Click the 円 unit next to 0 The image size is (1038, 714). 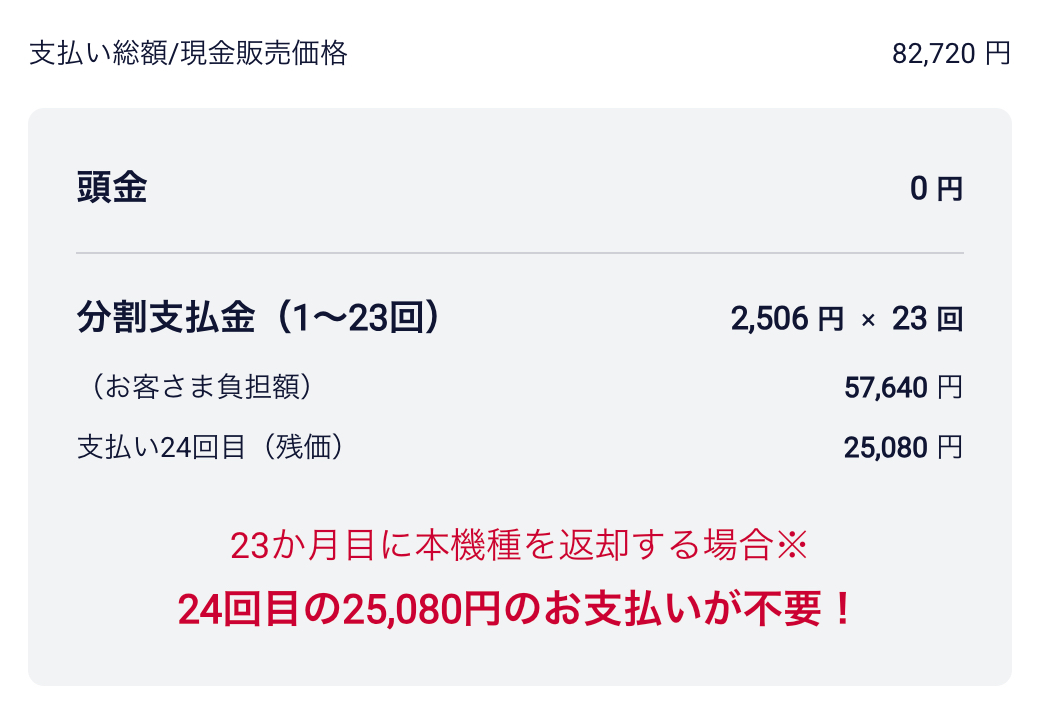[950, 188]
